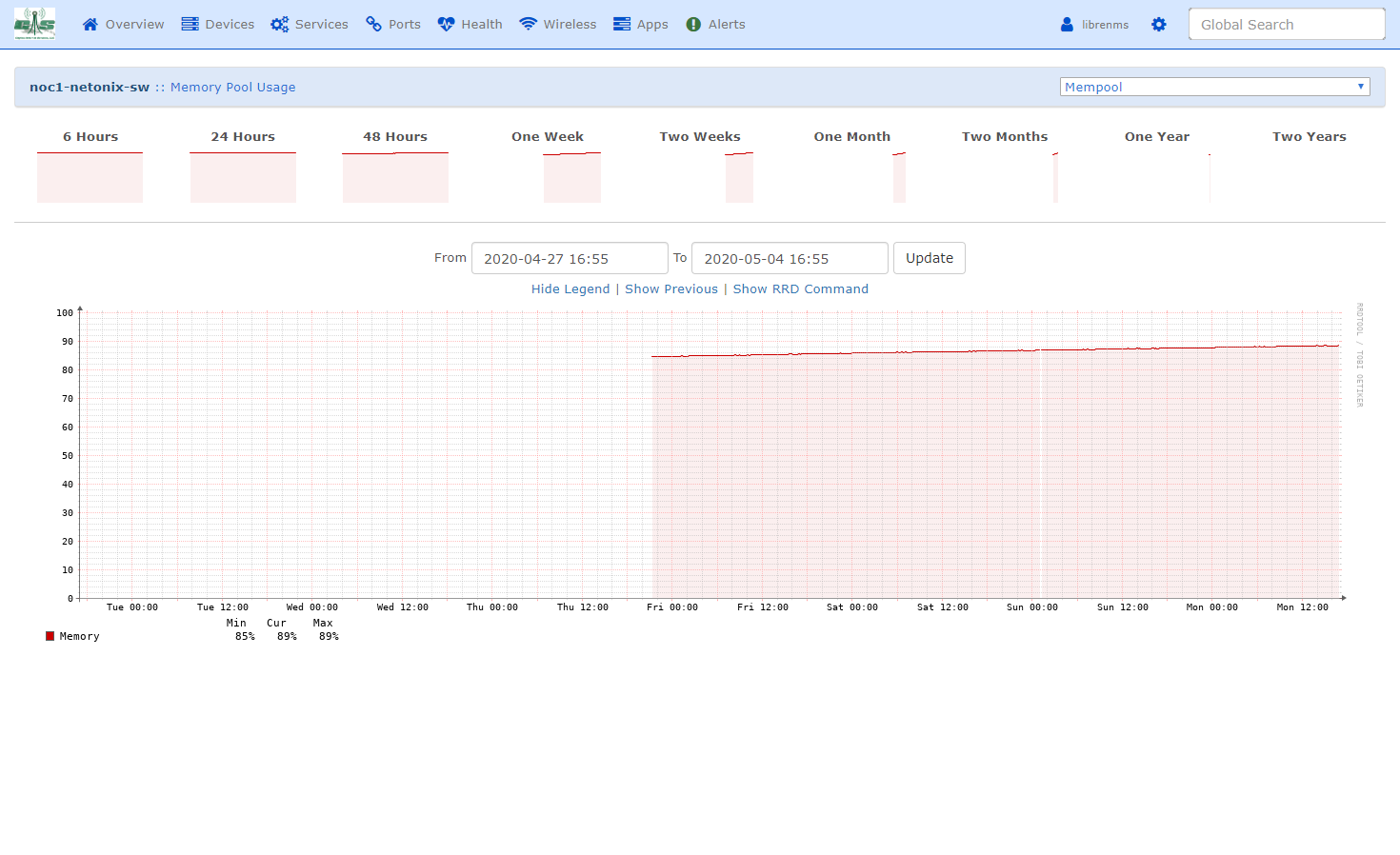Click the Devices server icon
Image resolution: width=1400 pixels, height=855 pixels.
(x=190, y=25)
